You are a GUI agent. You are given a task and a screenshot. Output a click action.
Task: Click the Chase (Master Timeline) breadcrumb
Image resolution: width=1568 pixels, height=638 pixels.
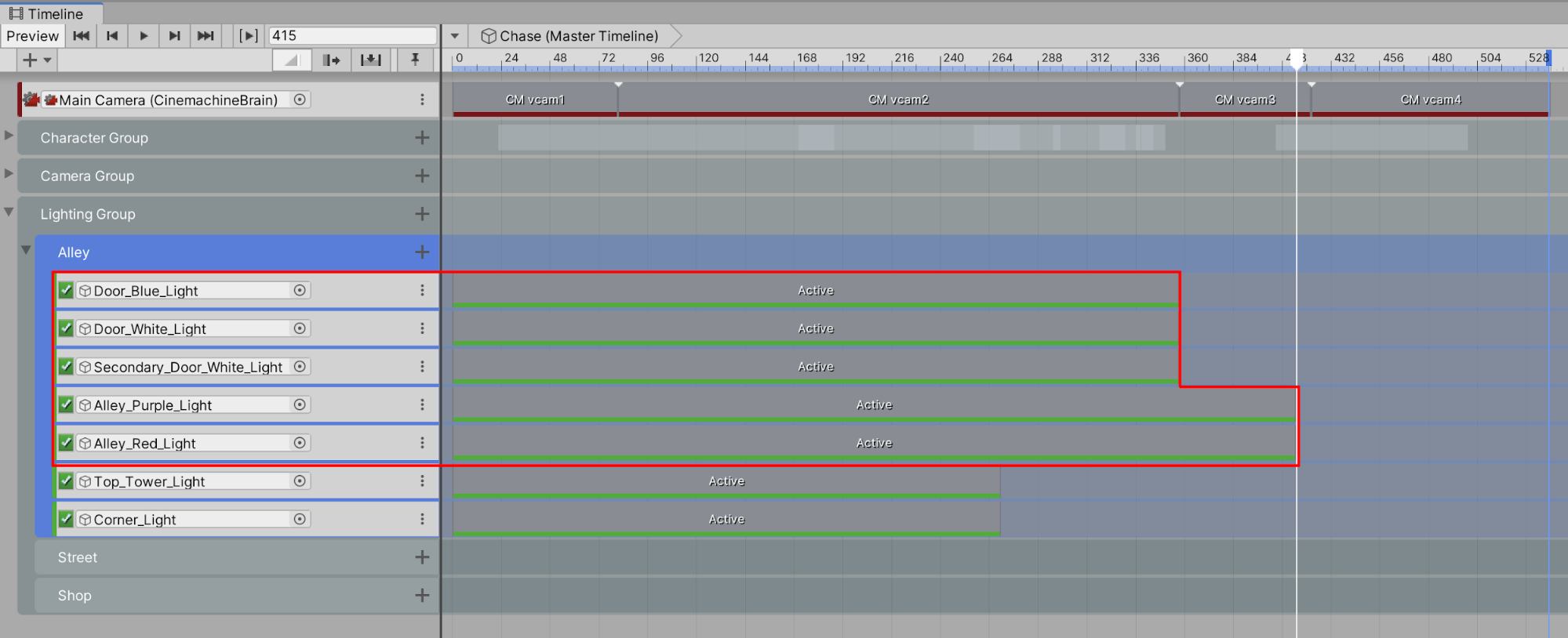tap(570, 36)
